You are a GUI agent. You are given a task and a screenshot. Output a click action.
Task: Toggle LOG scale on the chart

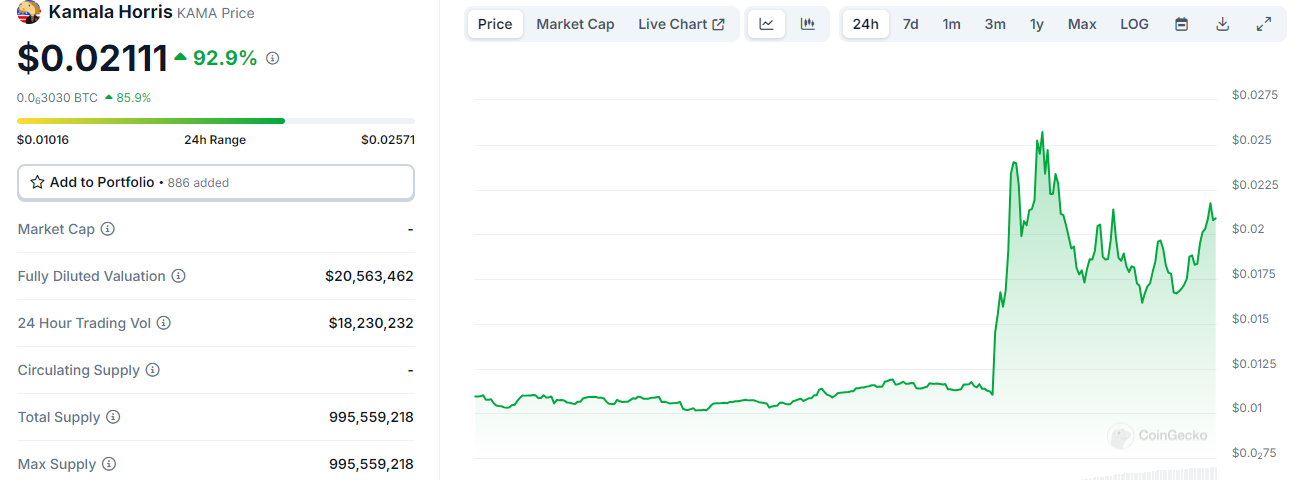(1134, 24)
